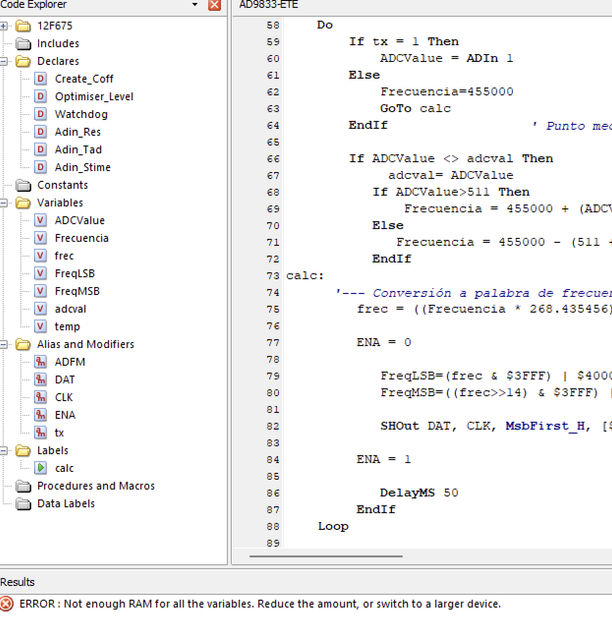This screenshot has width=612, height=640.
Task: Click the 'Conversión a palabra' comment line
Action: tap(473, 293)
